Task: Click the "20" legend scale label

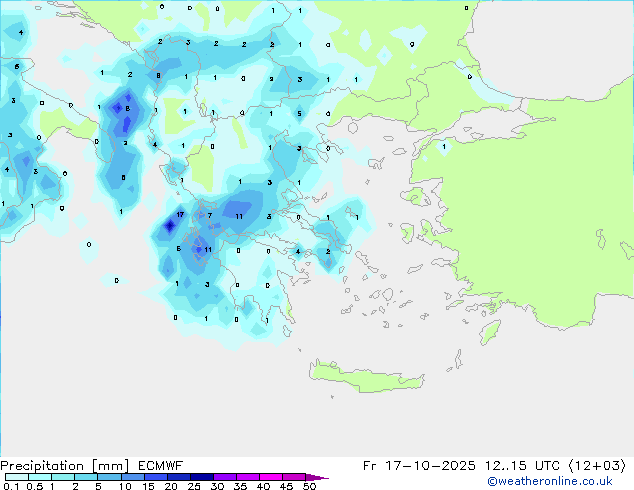Action: pos(171,486)
